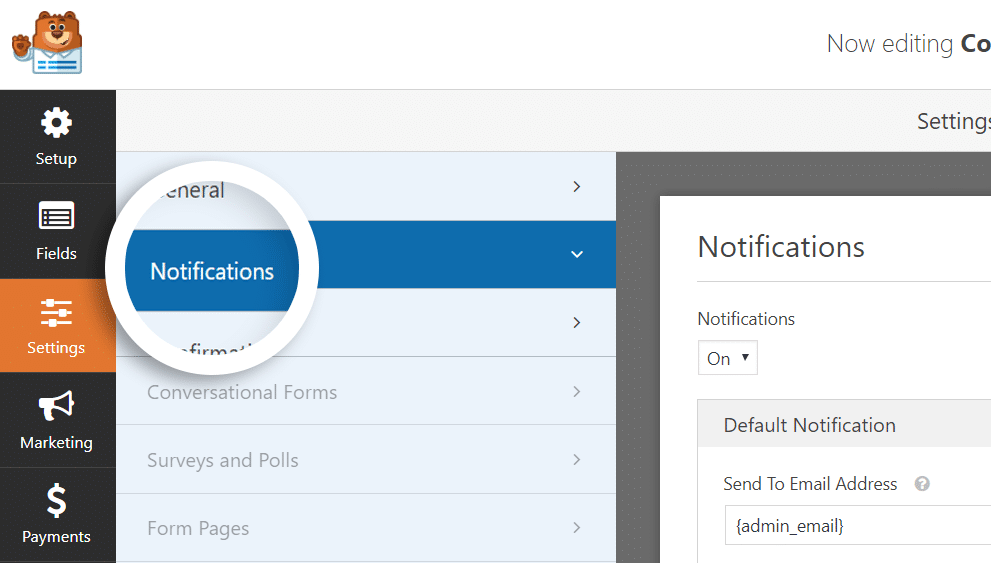This screenshot has width=991, height=563.
Task: Expand the Confirmations row chevron
Action: pos(576,323)
